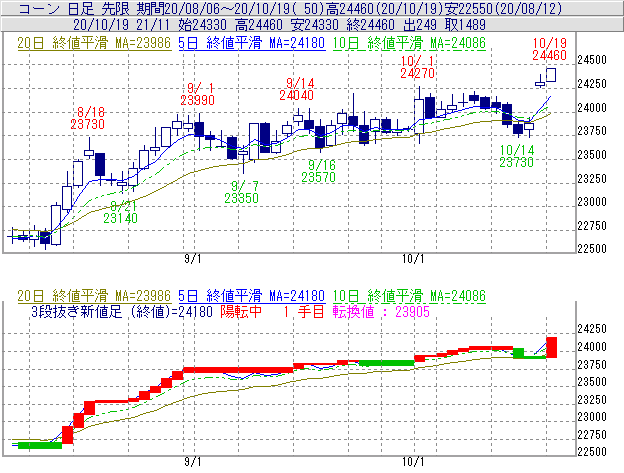Select the 8/21 23140 low label
Screen dimensions: 624x473
[x=121, y=212]
